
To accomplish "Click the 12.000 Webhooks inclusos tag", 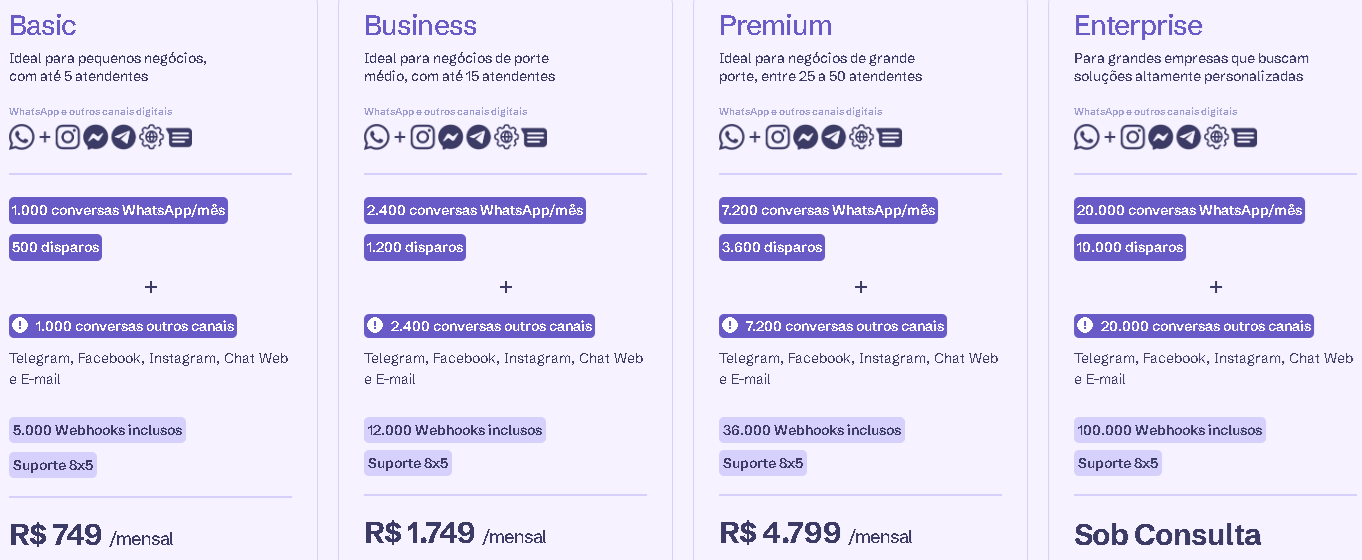I will (x=455, y=430).
